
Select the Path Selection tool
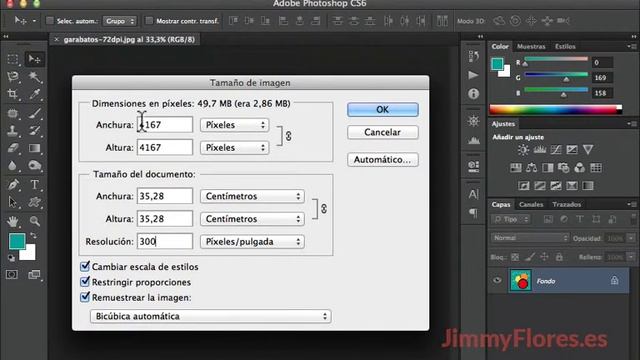coord(13,202)
